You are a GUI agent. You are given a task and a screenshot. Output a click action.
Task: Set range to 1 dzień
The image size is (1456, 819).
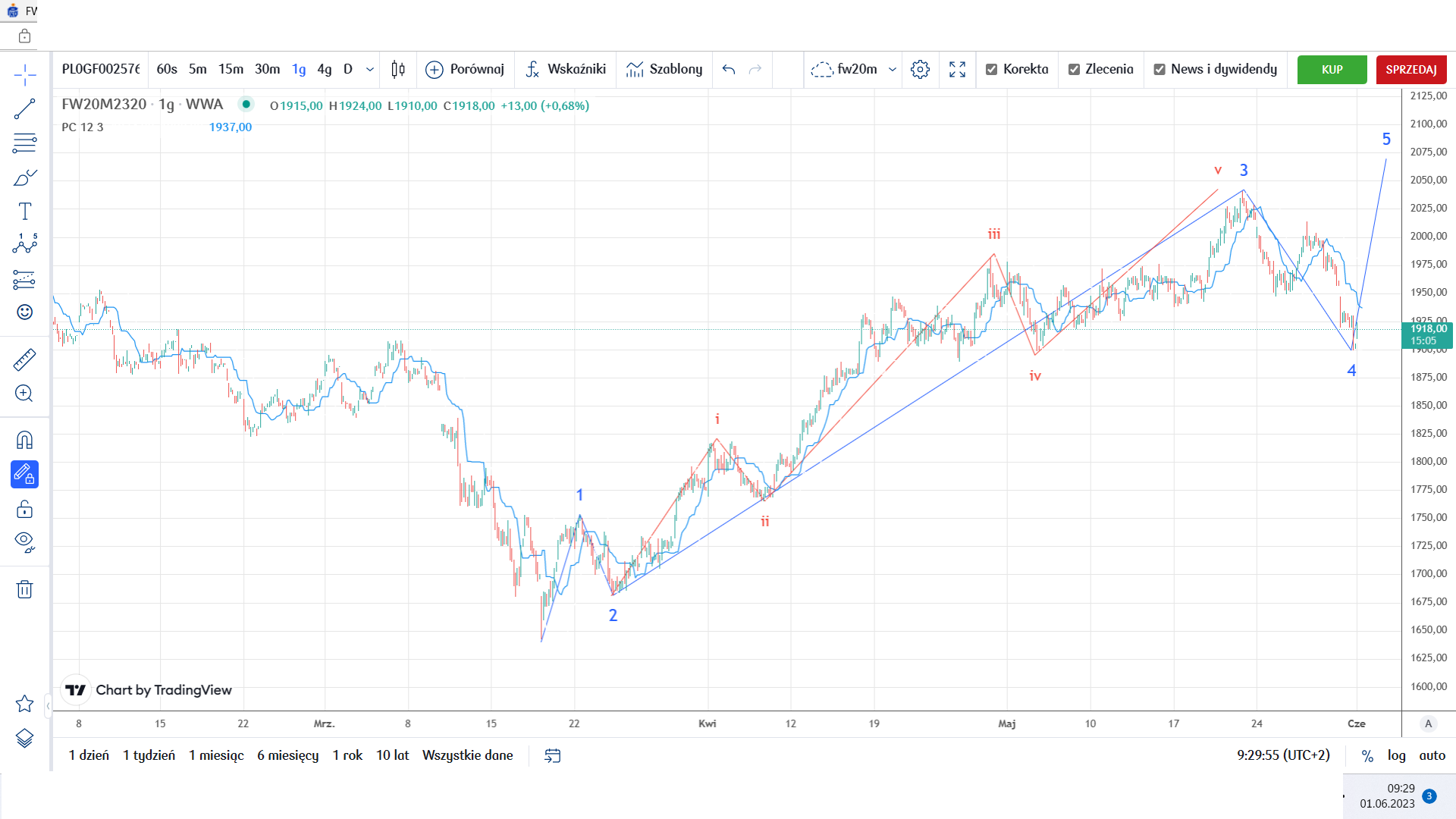(x=89, y=755)
